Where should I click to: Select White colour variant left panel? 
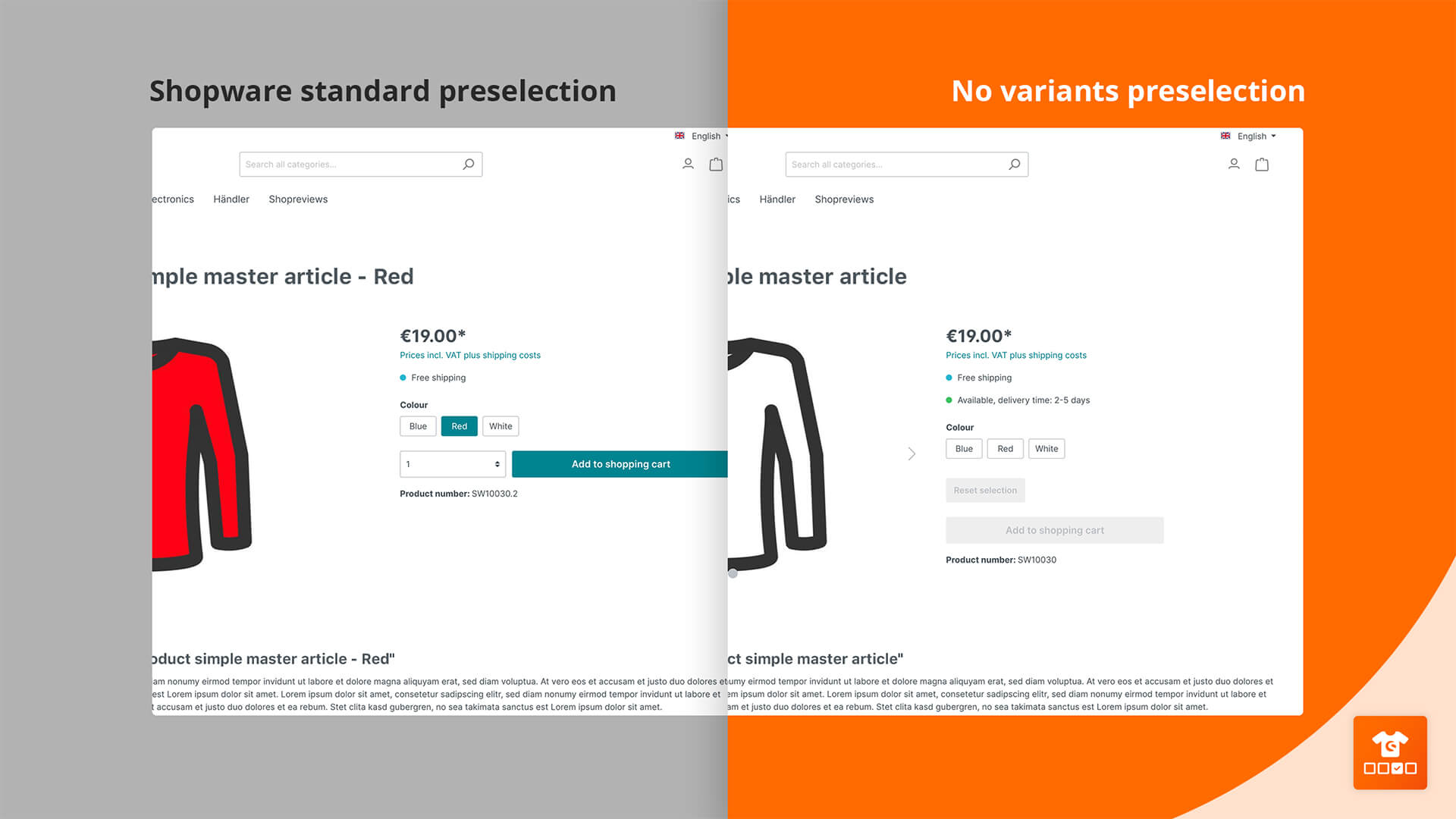(500, 426)
